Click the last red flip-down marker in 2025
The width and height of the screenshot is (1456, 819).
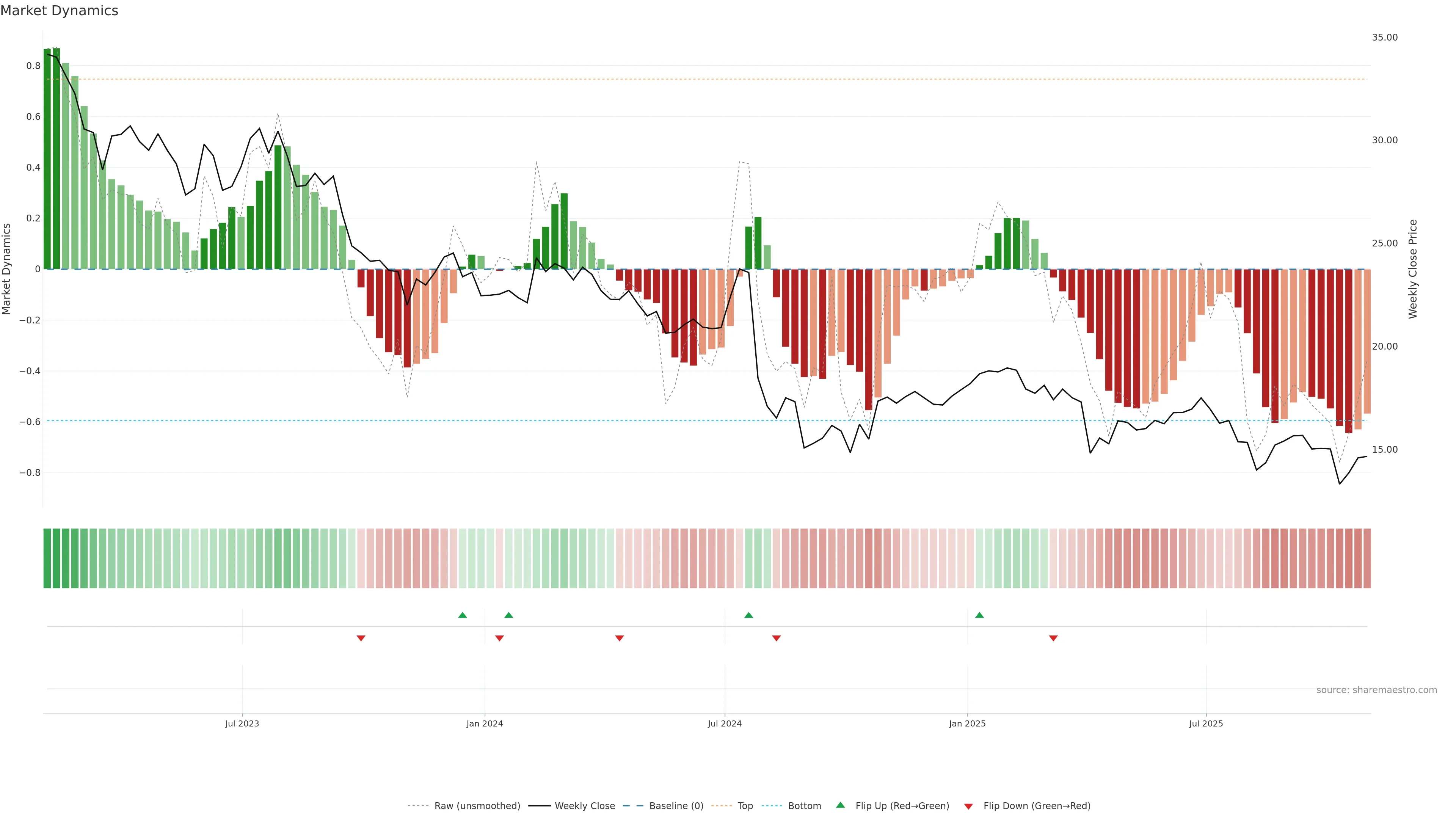click(x=1053, y=638)
